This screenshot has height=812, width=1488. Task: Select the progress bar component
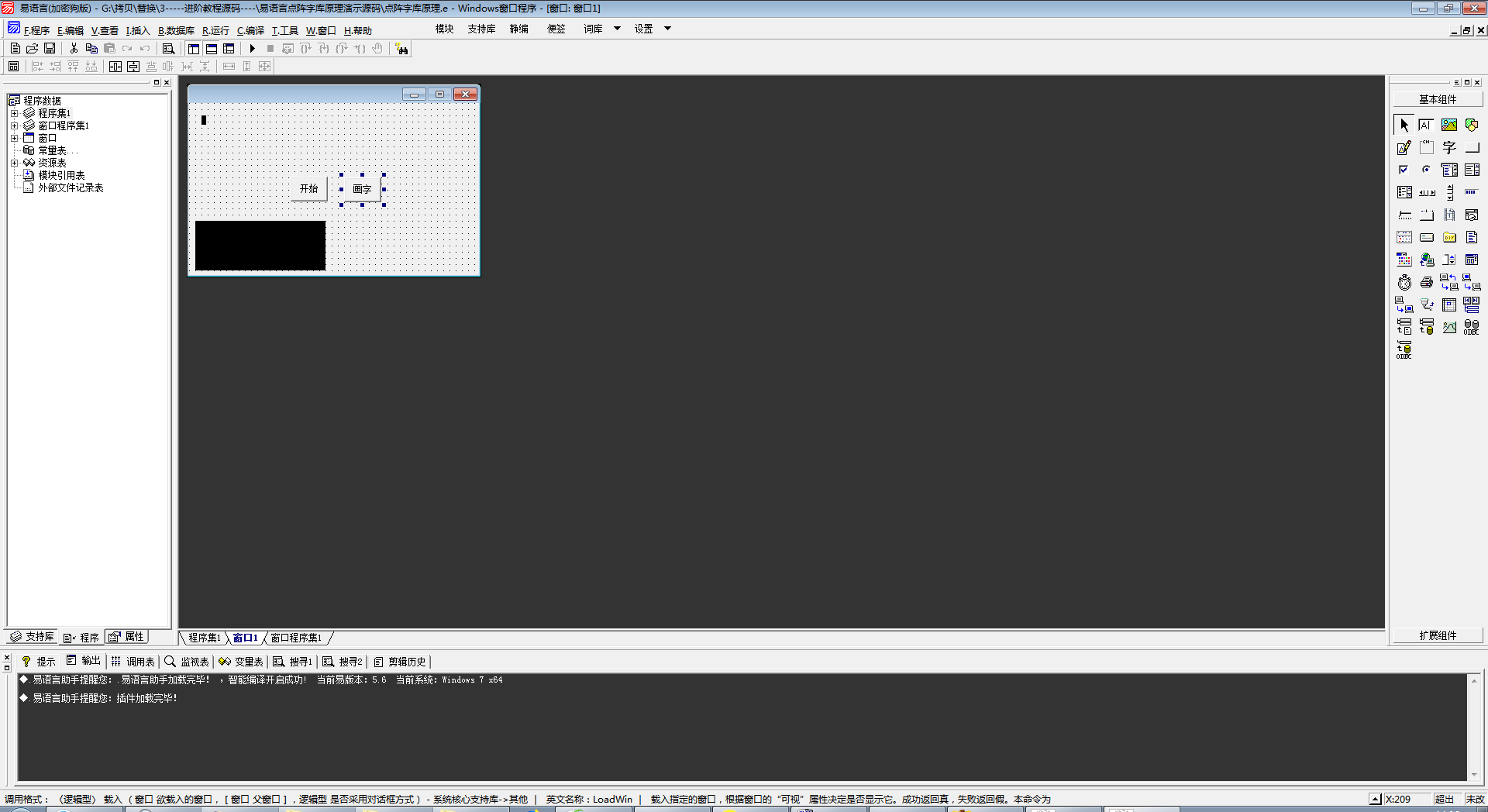pos(1472,192)
